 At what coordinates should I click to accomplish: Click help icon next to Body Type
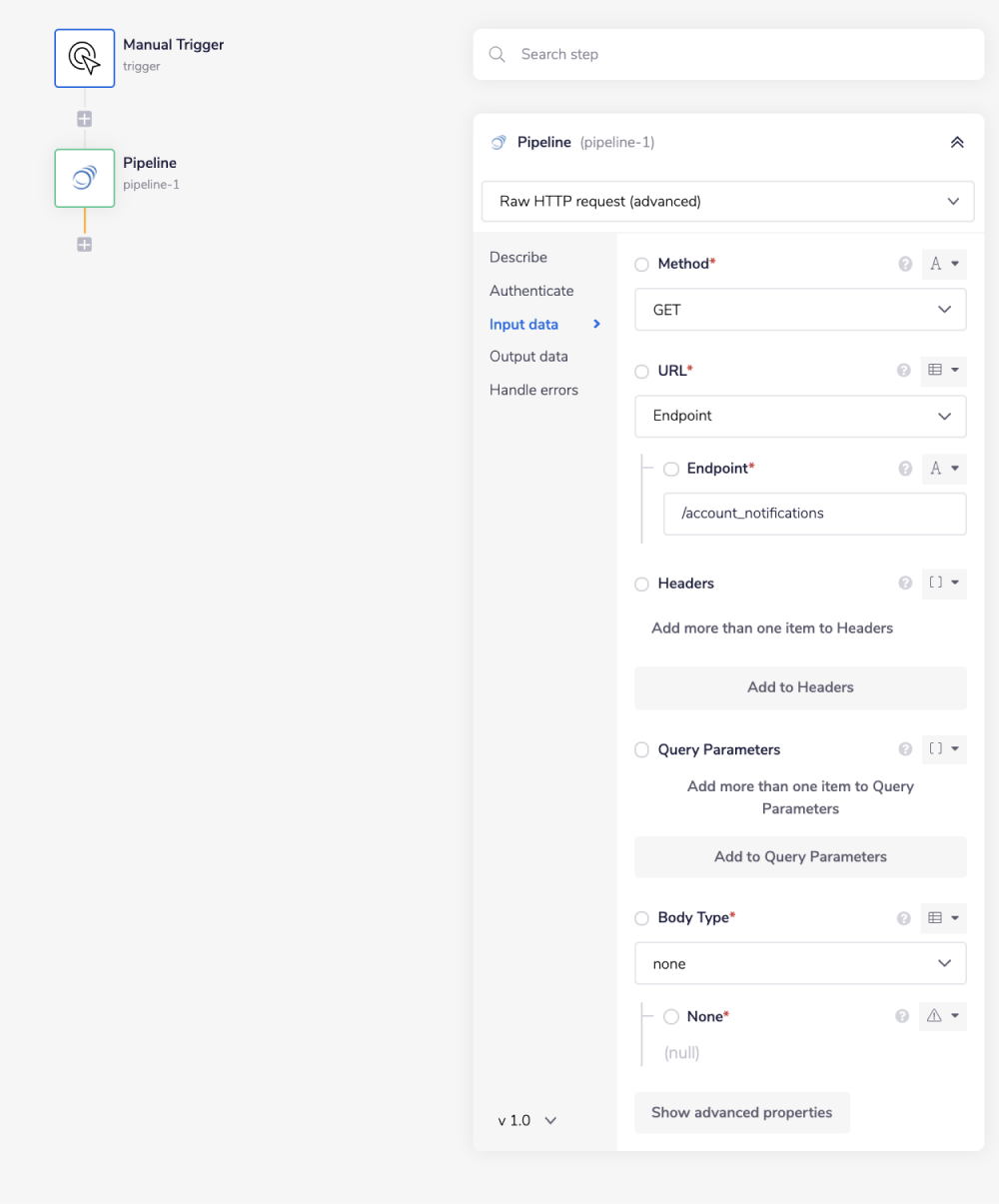click(x=904, y=918)
